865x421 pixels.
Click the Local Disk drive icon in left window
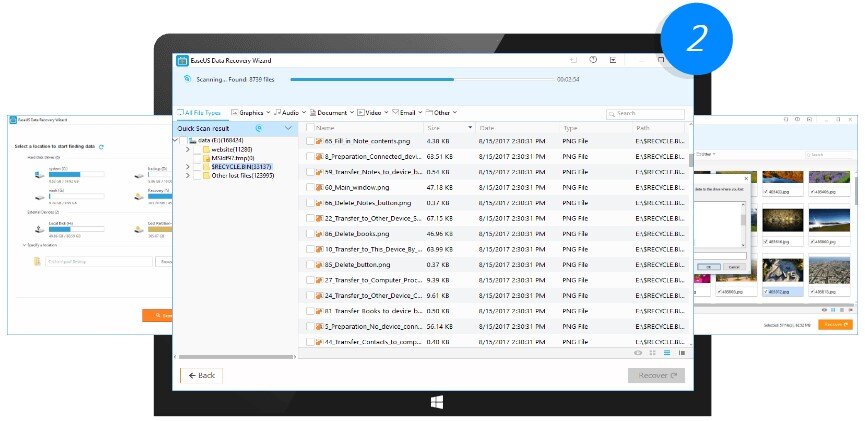tap(39, 228)
